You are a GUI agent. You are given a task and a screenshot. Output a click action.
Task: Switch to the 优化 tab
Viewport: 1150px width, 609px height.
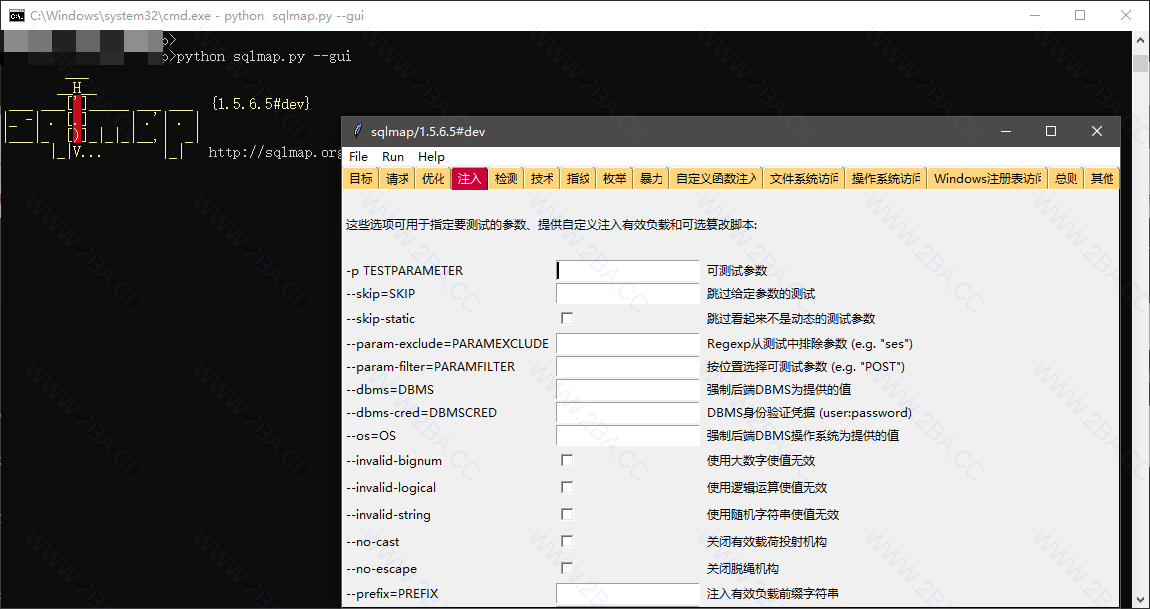point(433,178)
